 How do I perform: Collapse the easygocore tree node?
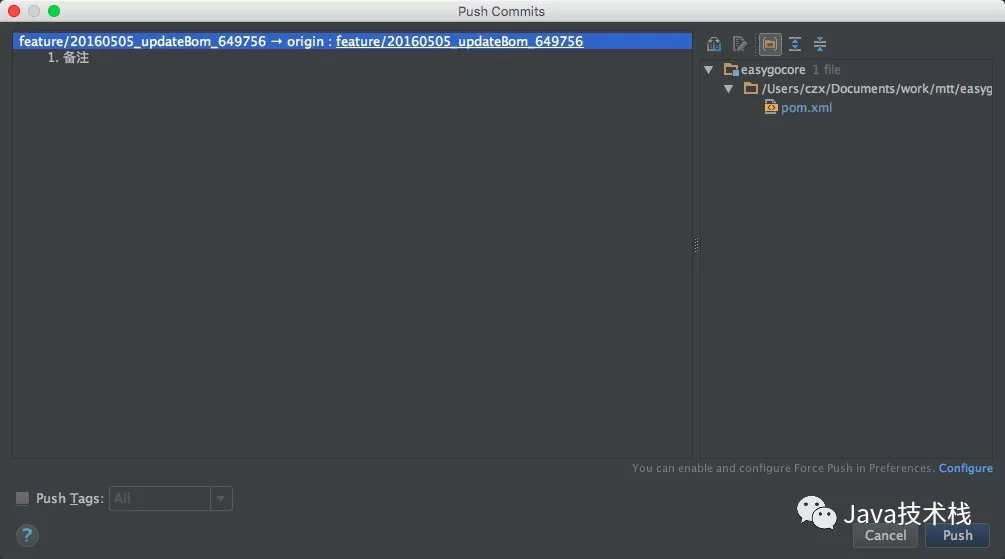coord(709,69)
